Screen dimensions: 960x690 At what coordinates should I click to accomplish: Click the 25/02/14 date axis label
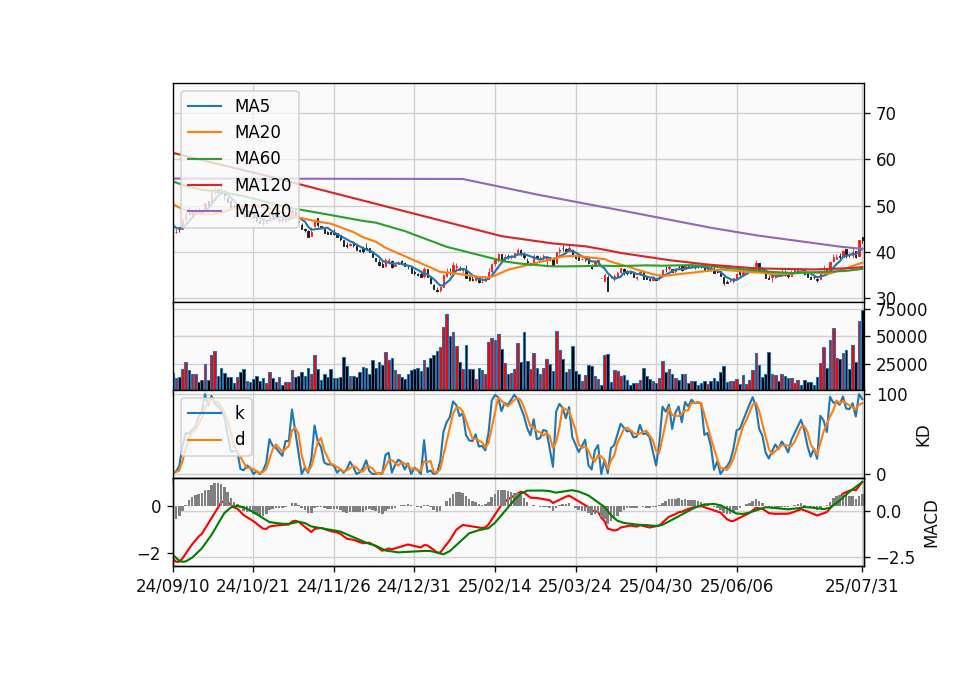[495, 586]
